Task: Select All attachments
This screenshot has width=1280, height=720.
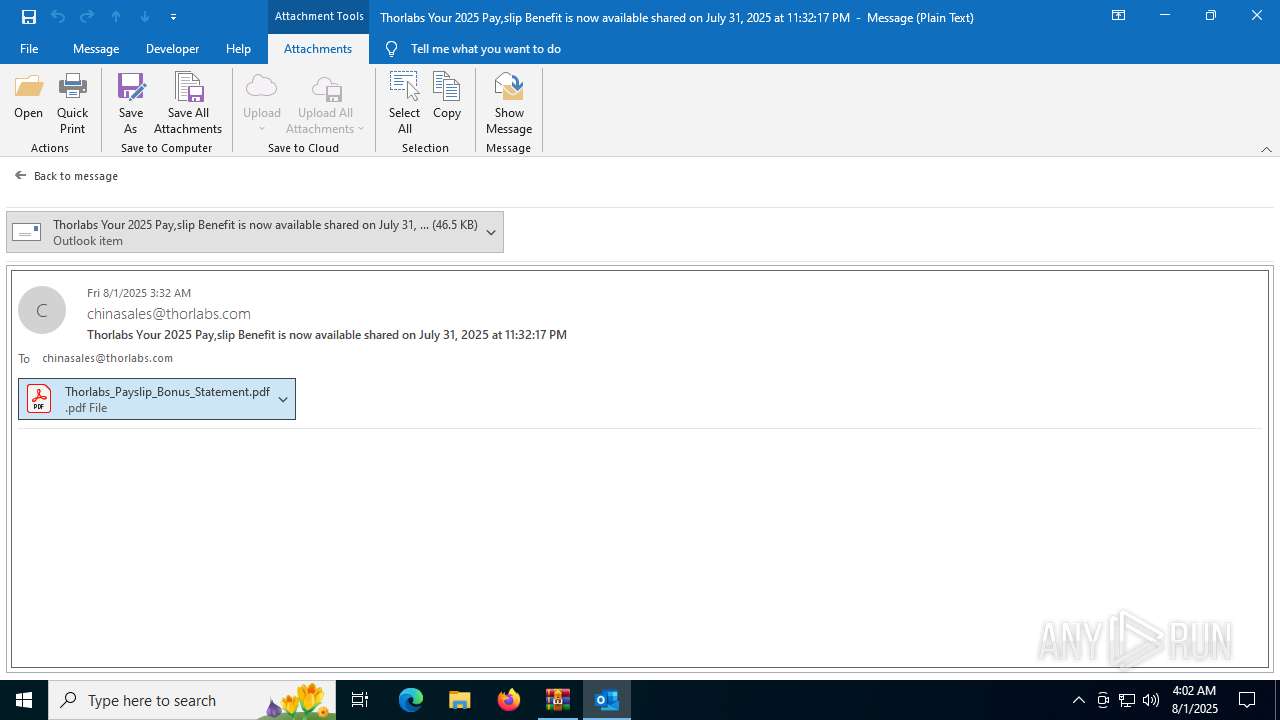Action: [404, 103]
